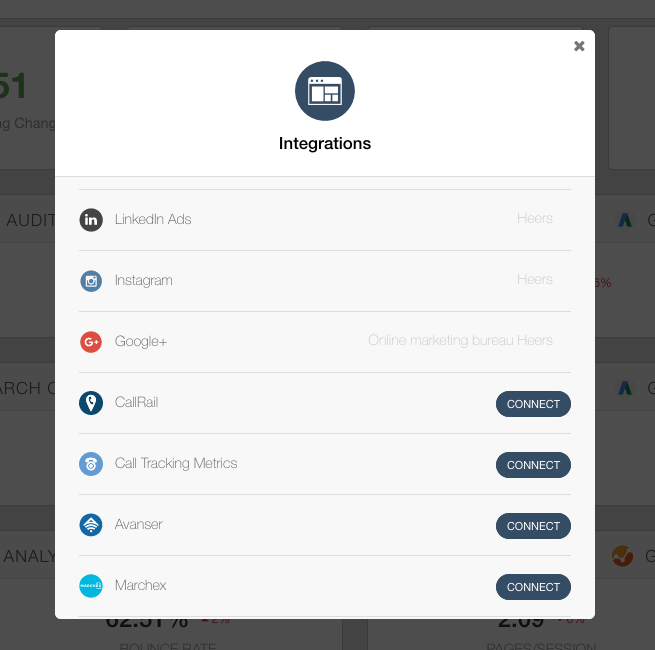Select the Marchex row label

point(140,585)
